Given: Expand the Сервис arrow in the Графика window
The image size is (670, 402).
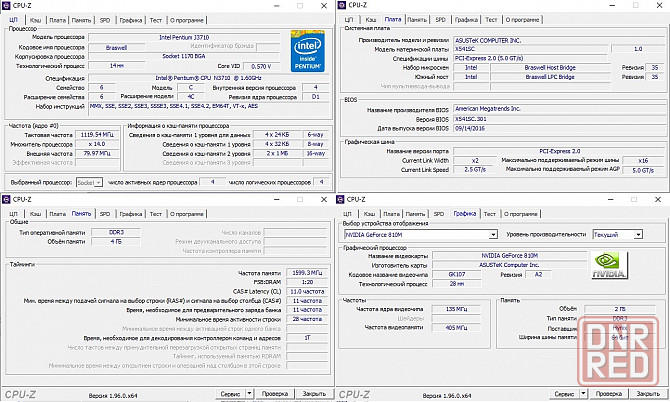Looking at the screenshot, I should click(583, 393).
